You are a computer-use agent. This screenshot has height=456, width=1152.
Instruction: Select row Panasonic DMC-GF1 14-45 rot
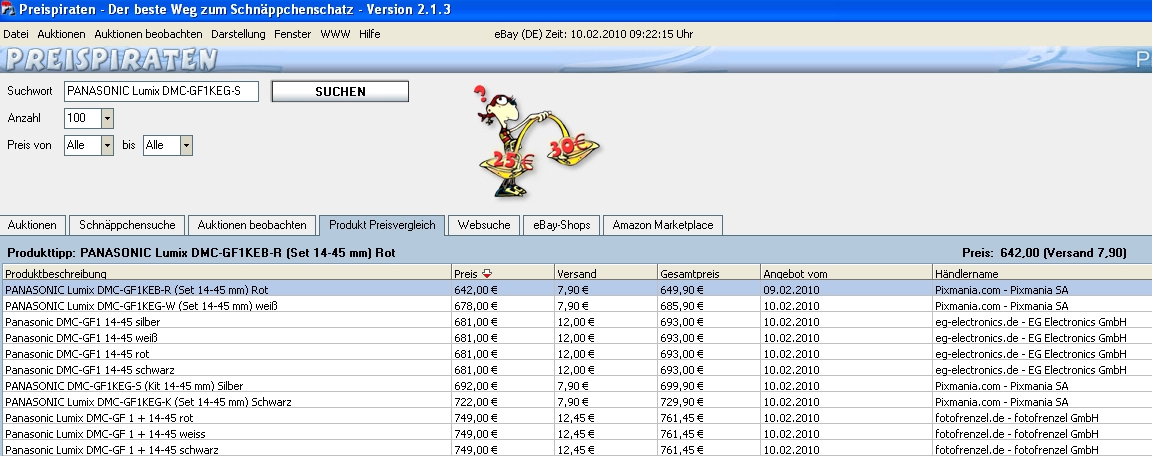(577, 354)
